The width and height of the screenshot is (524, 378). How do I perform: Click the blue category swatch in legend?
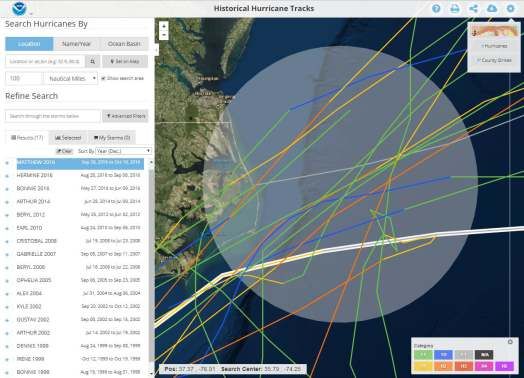(443, 355)
